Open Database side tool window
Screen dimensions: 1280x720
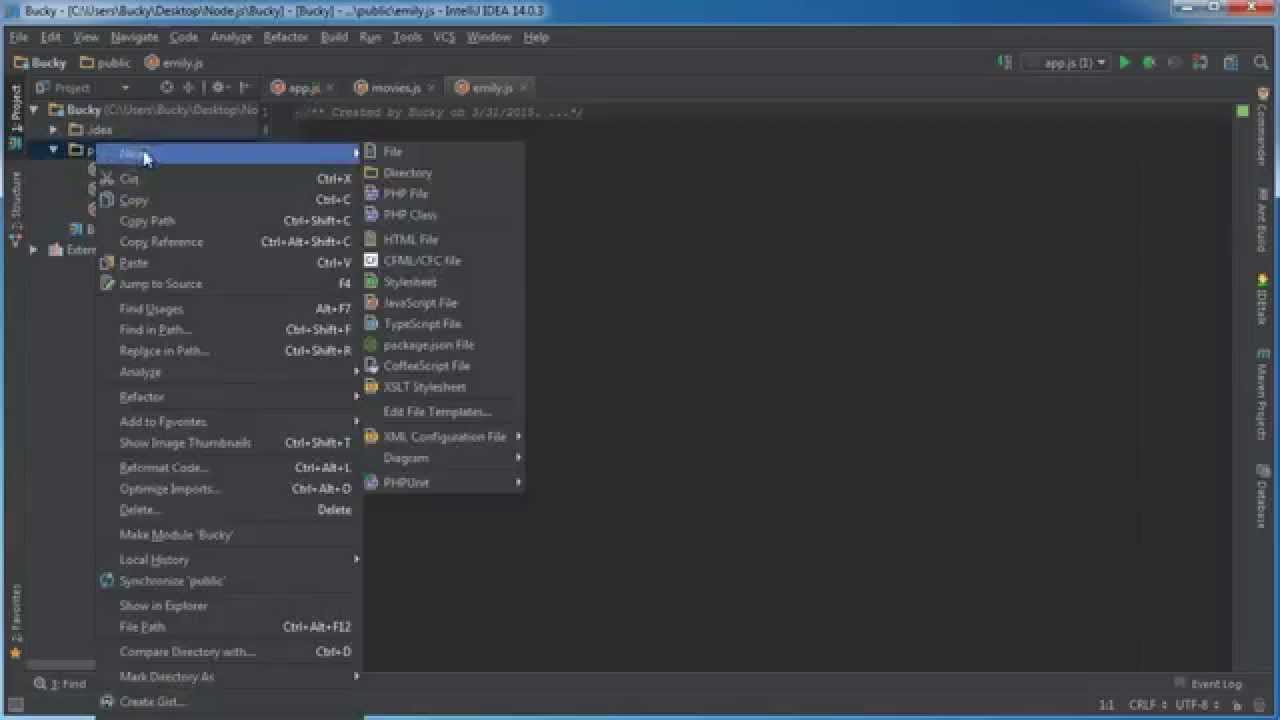coord(1263,497)
